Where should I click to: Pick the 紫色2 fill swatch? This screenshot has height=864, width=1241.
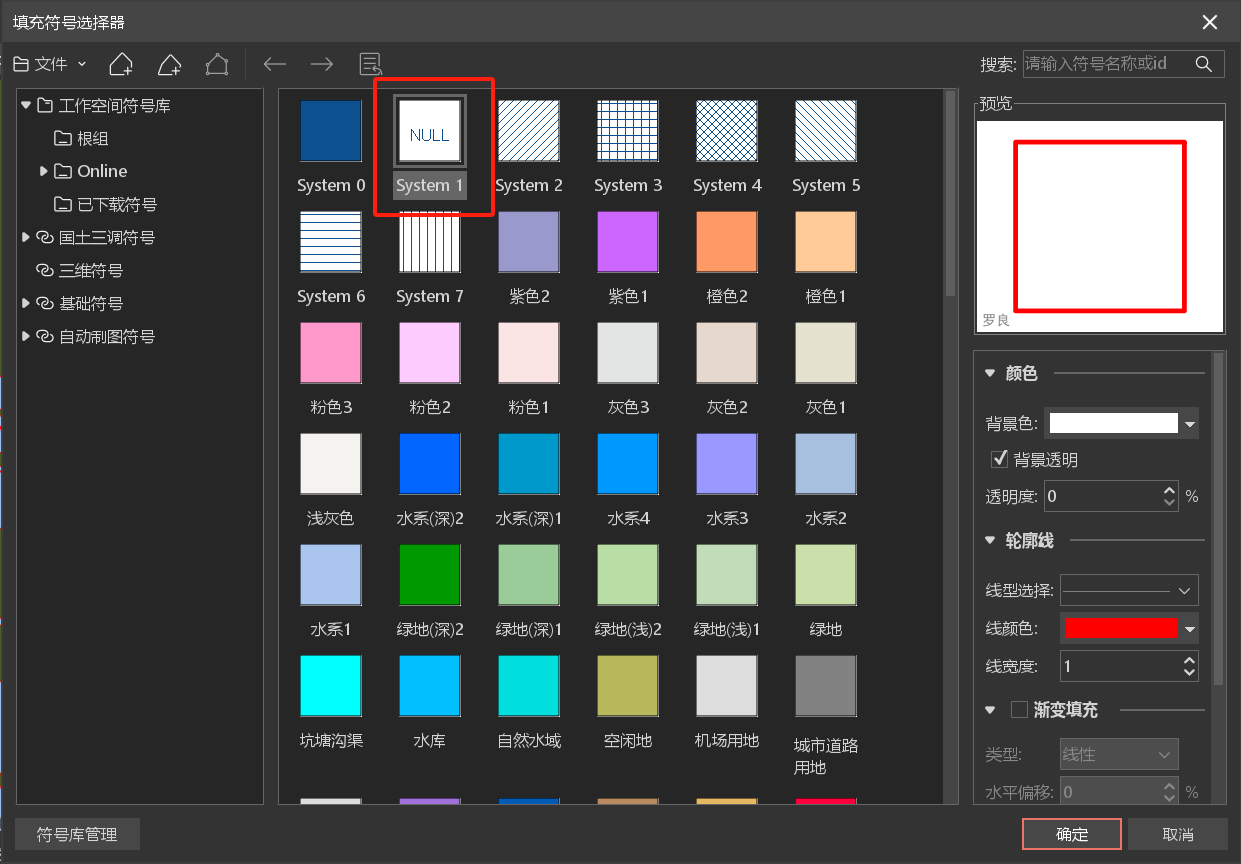[x=529, y=242]
